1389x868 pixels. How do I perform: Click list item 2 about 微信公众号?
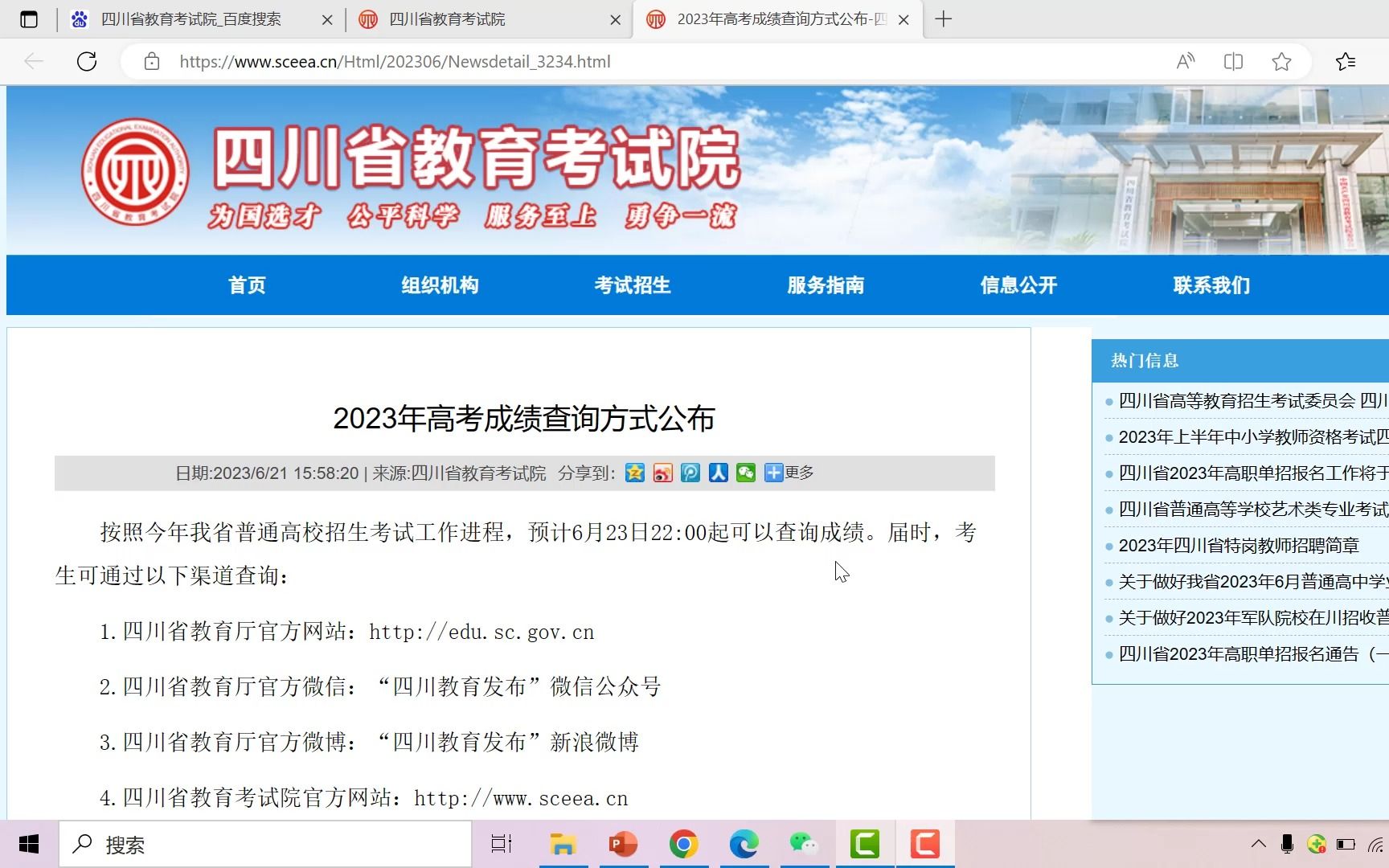[380, 686]
